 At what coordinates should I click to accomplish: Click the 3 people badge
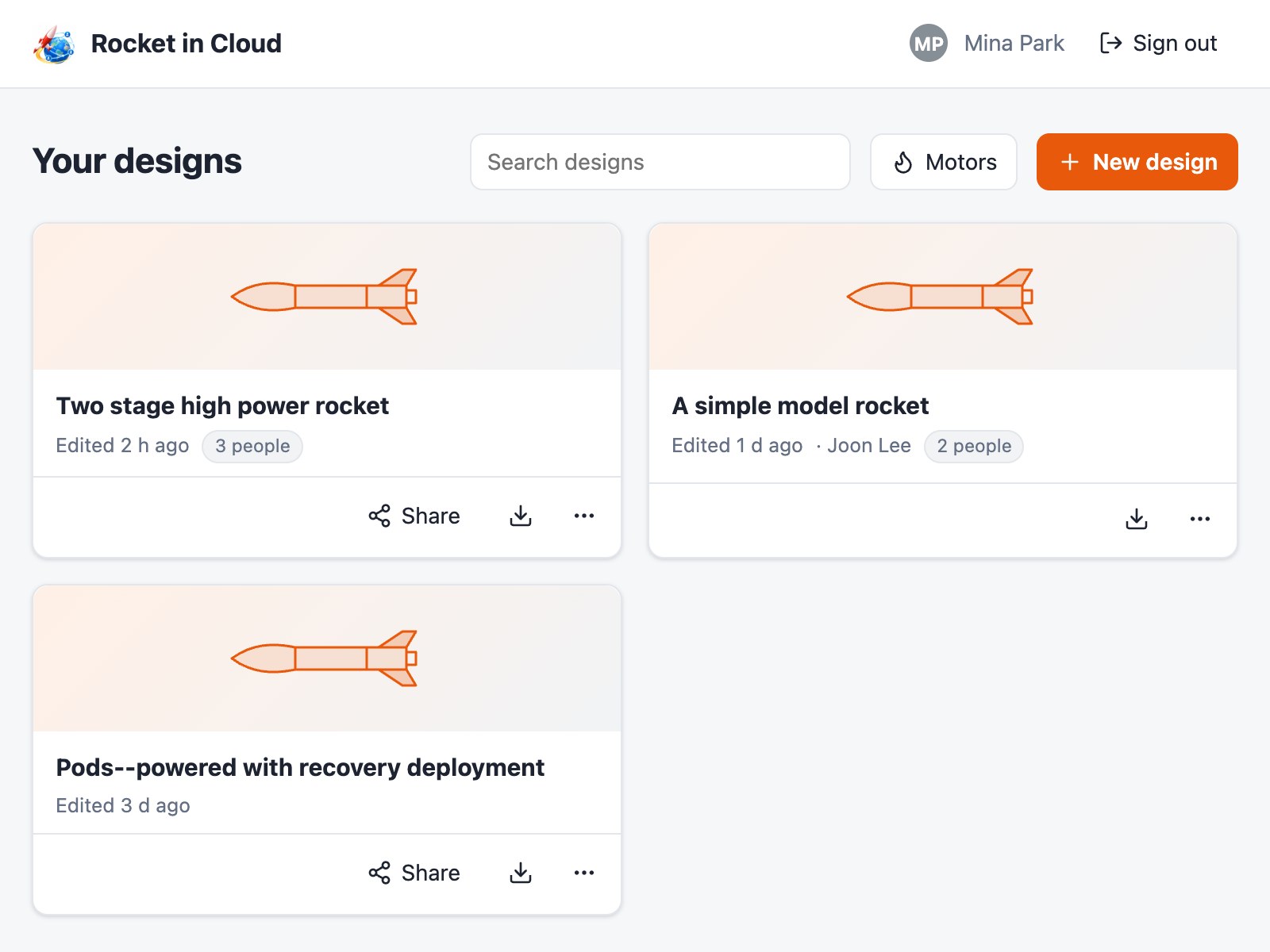pos(252,446)
